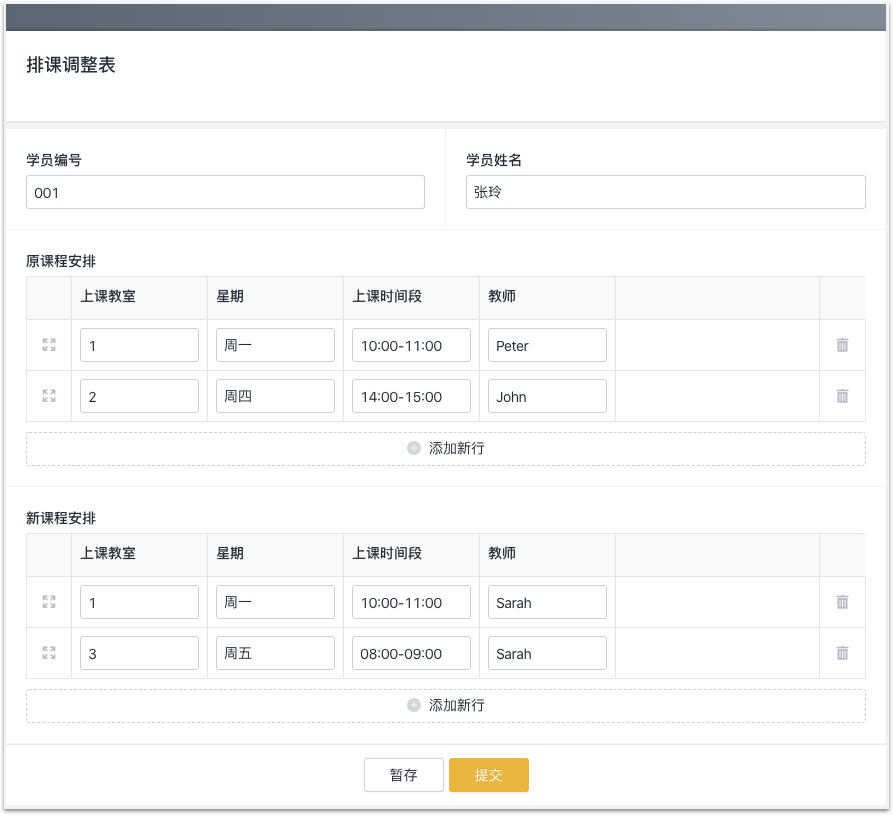
Task: Expand the 周五 row in 新课程安排
Action: 49,653
